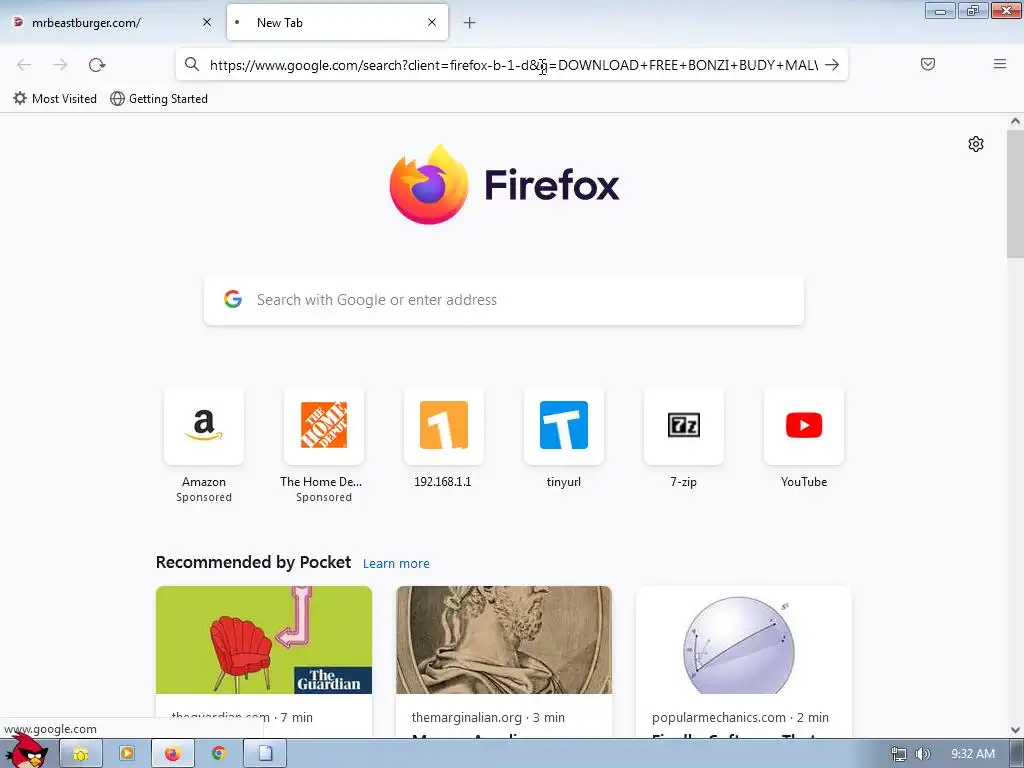Screen dimensions: 1024x768
Task: Open media player from taskbar
Action: pos(127,754)
